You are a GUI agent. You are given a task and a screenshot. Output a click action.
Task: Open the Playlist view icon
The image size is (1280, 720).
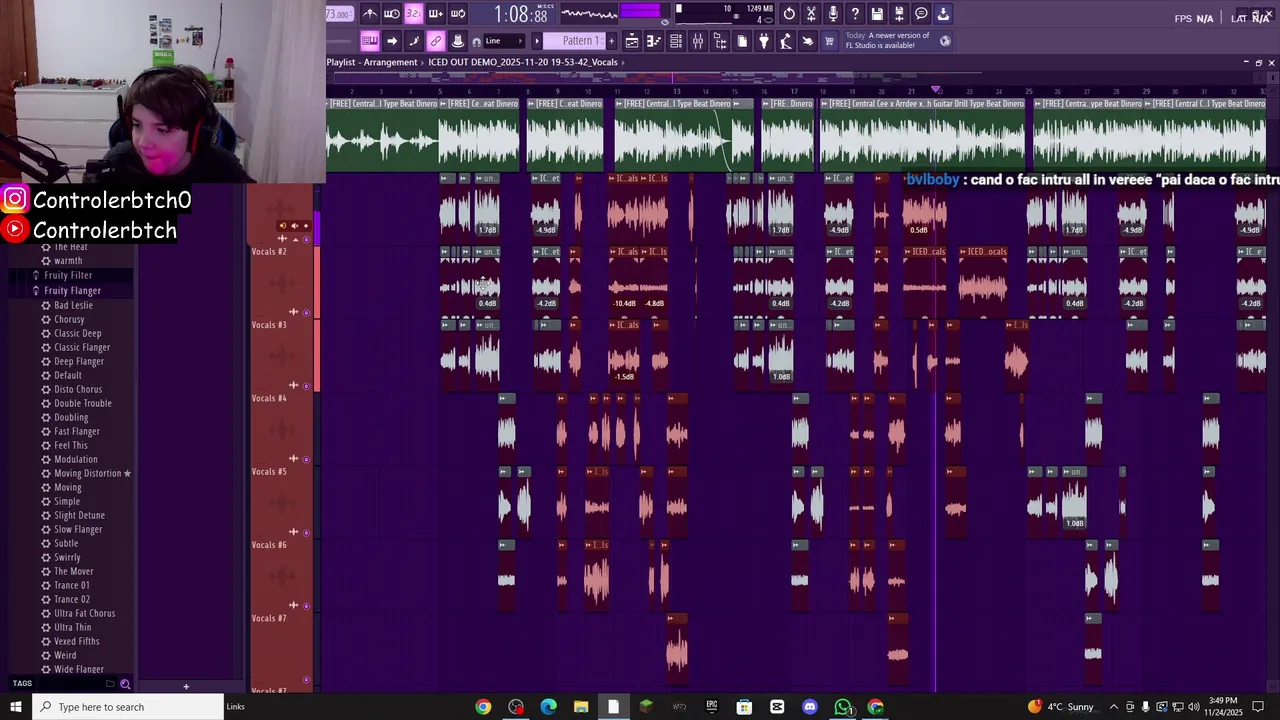tap(632, 41)
